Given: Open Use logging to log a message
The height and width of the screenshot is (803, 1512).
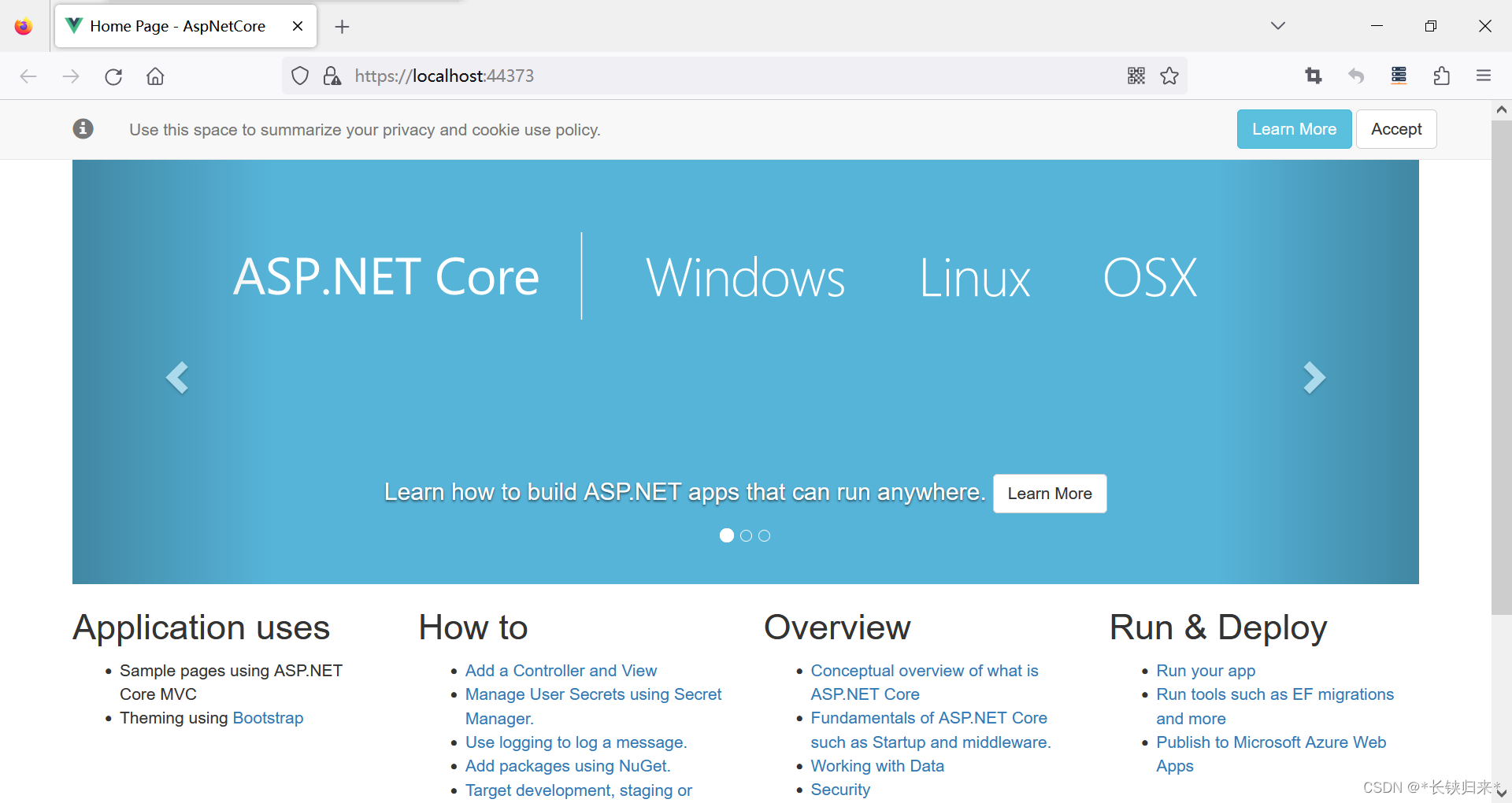Looking at the screenshot, I should coord(576,742).
